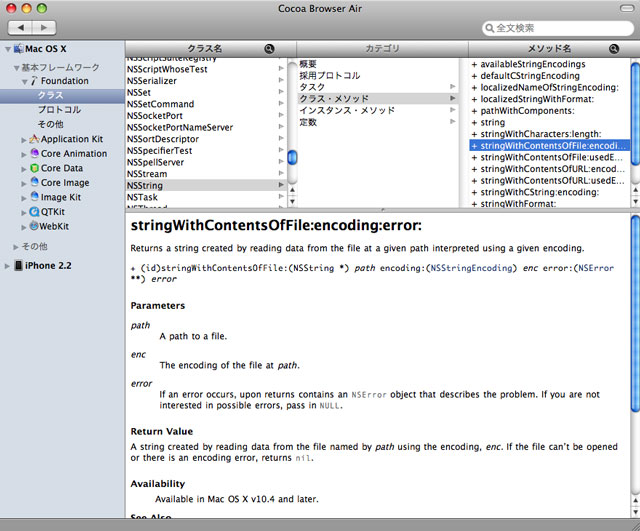
Task: Select the pathWithComponents: method
Action: (x=549, y=111)
